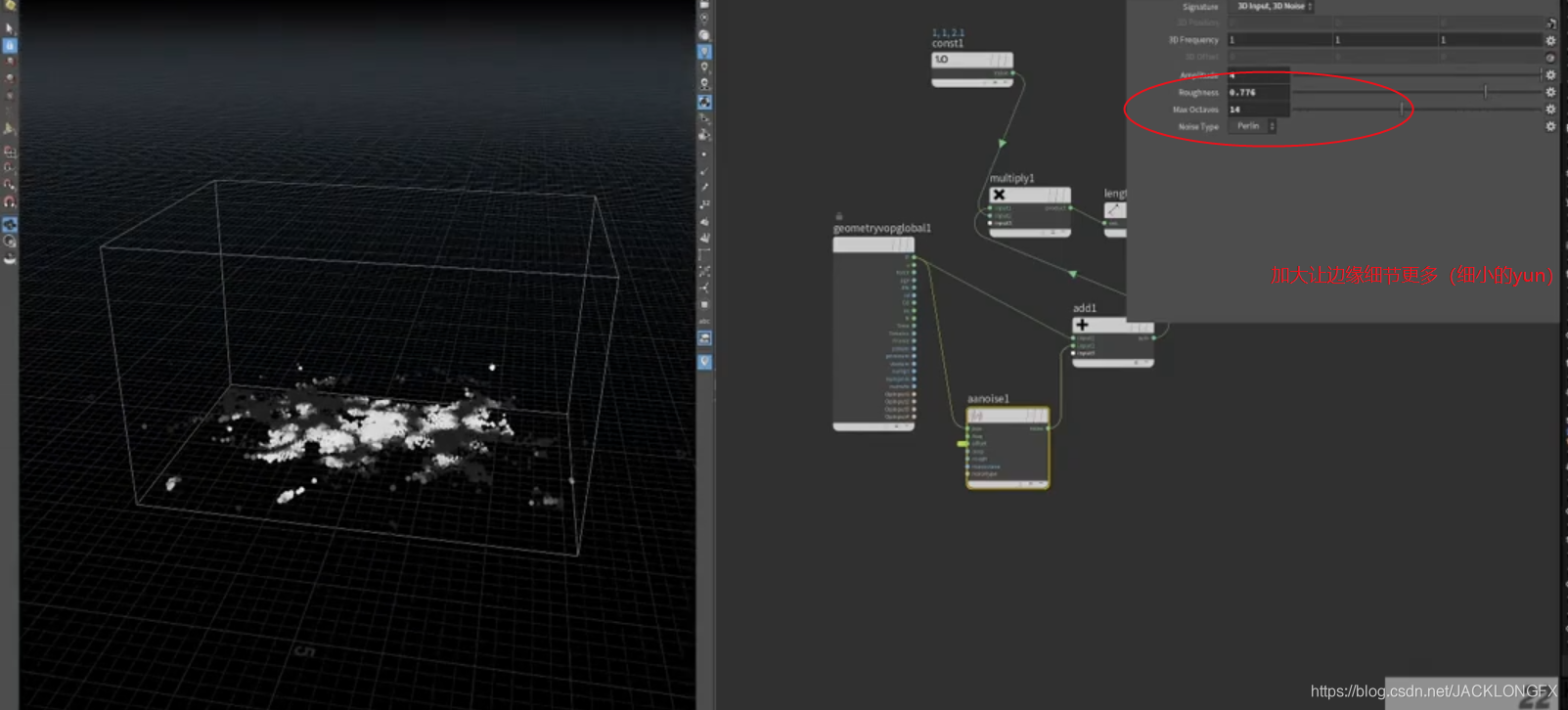Open gear menu for Max Octaves parameter

point(1550,110)
